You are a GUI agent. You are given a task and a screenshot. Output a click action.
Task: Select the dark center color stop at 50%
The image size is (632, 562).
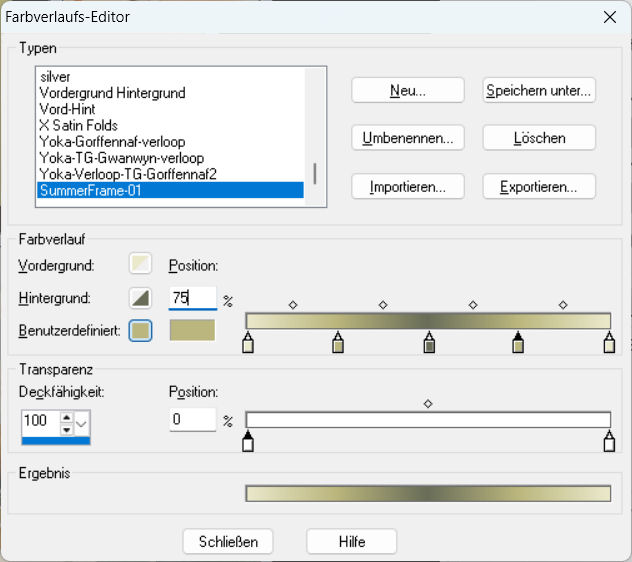(x=429, y=343)
